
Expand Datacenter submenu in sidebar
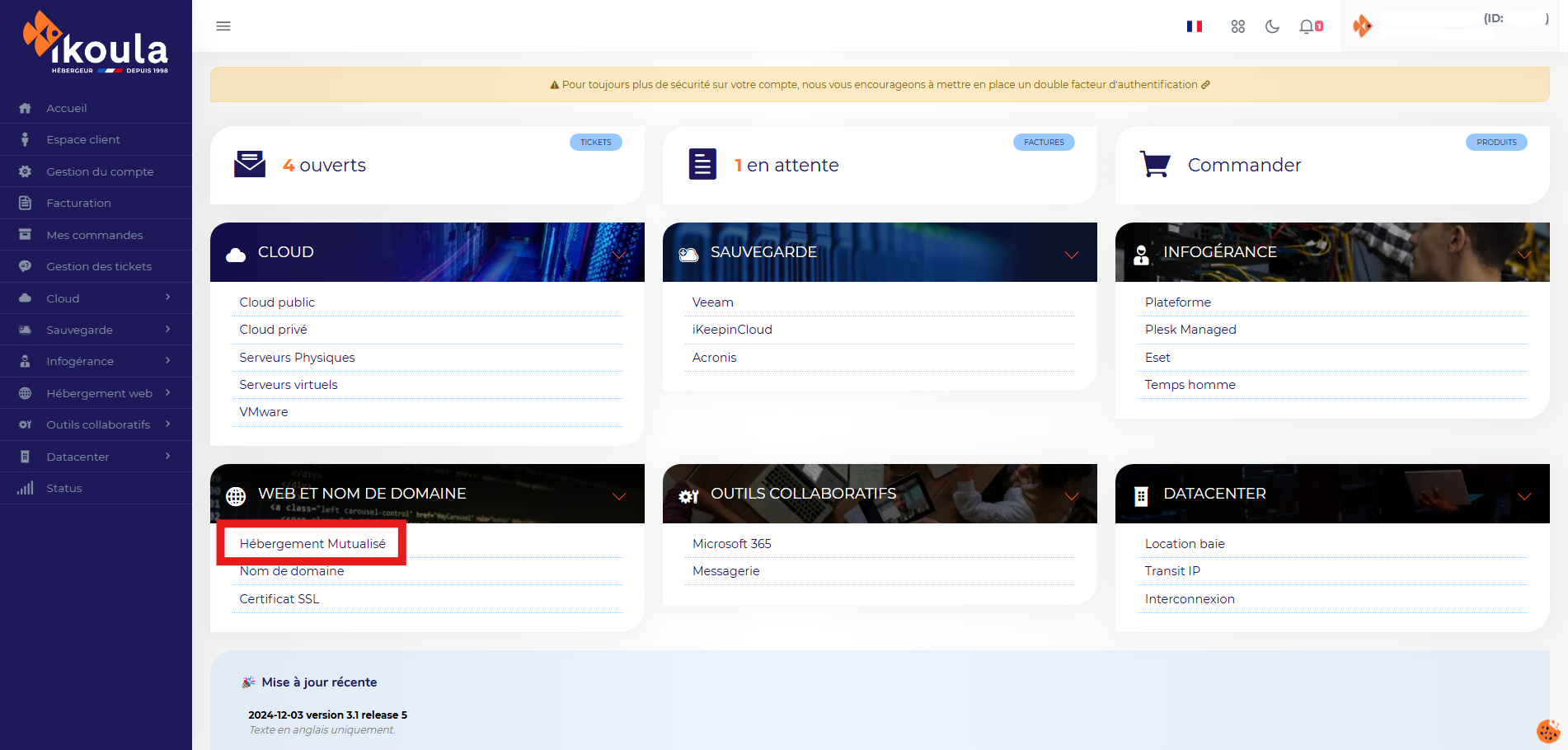pyautogui.click(x=167, y=456)
